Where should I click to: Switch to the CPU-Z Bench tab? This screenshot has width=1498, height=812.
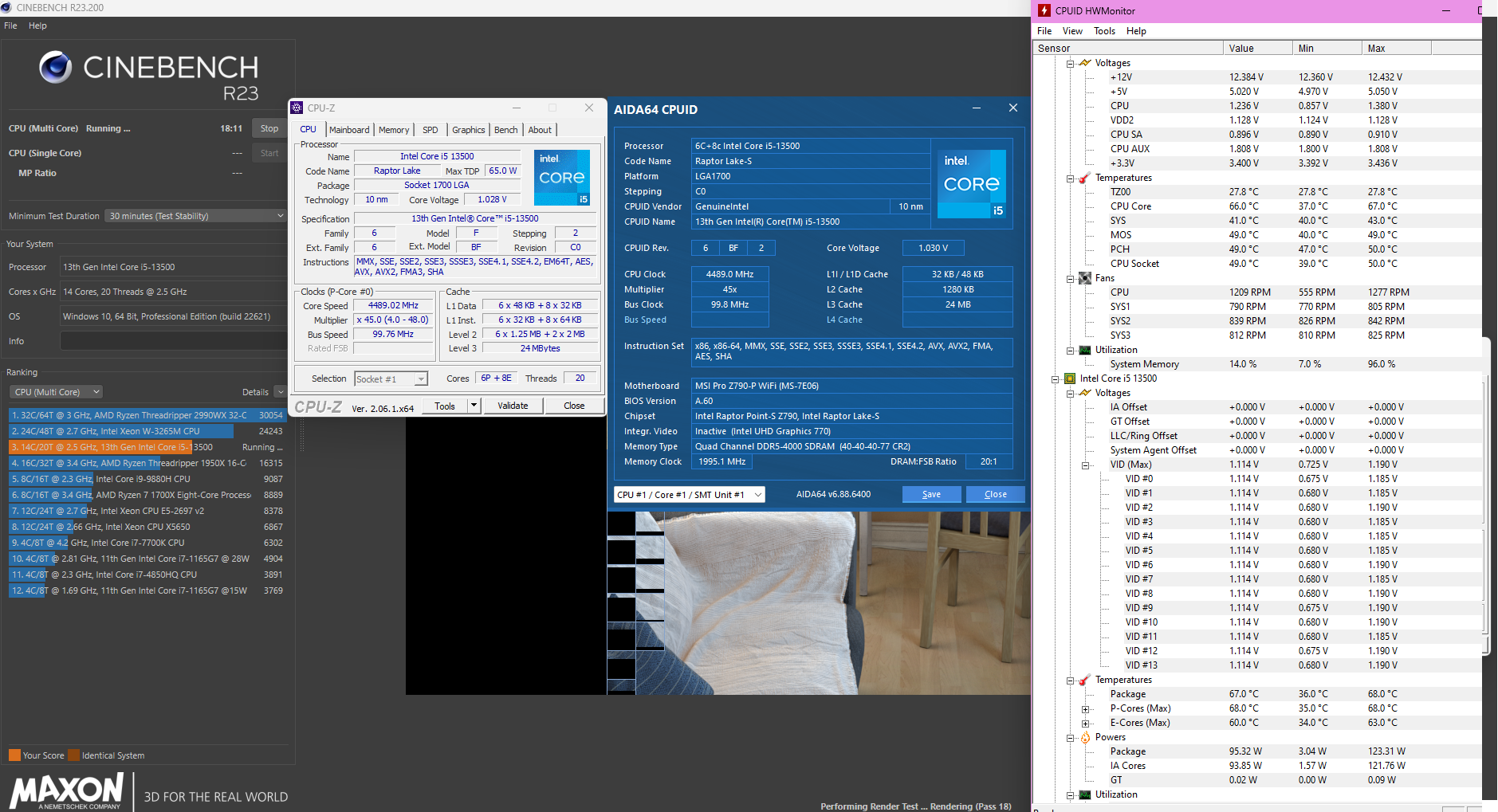(506, 130)
